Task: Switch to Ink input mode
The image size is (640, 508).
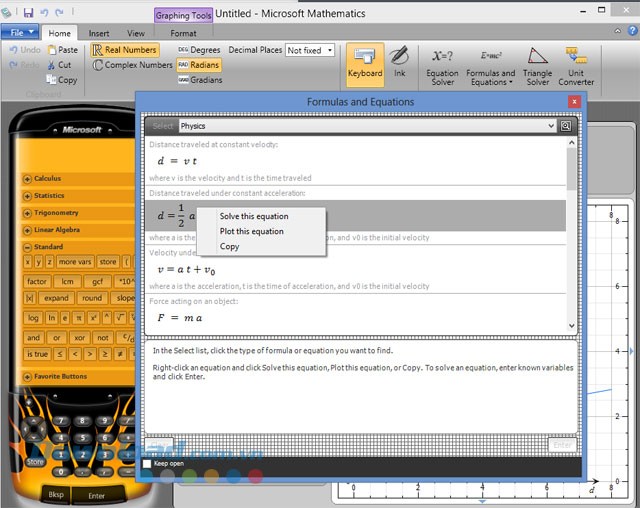Action: pos(399,60)
